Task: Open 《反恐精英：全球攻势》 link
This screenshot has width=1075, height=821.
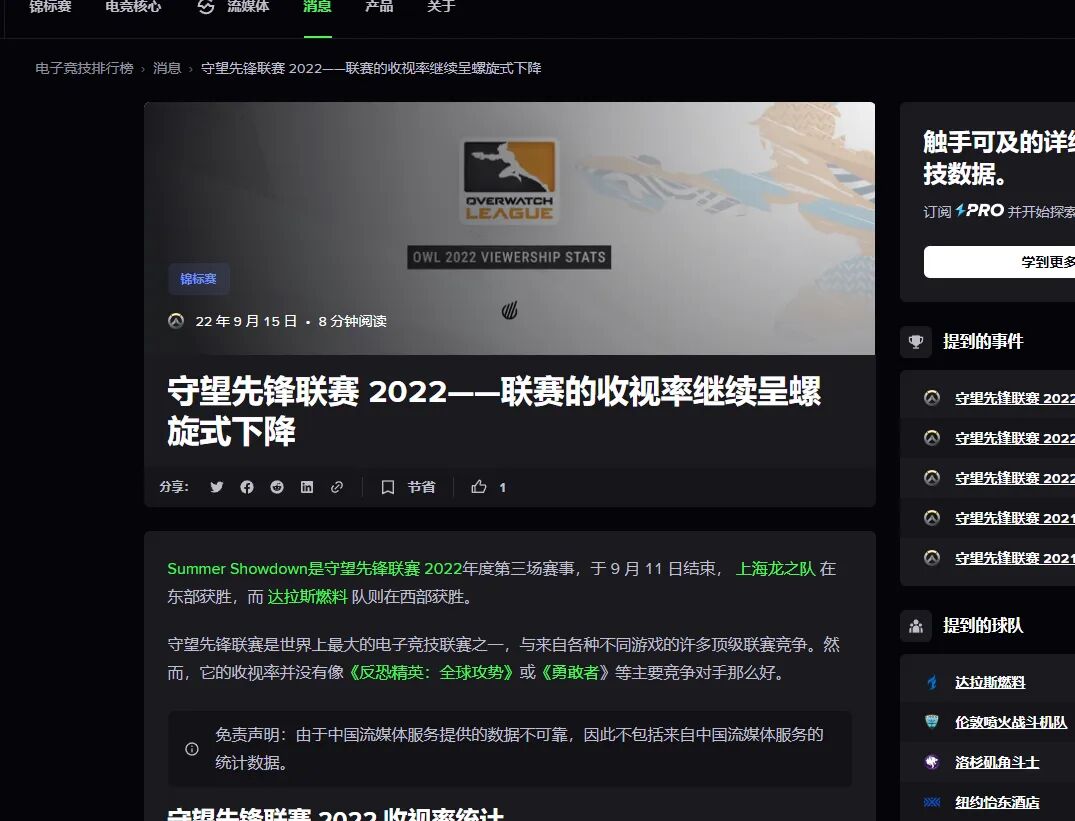Action: coord(431,672)
